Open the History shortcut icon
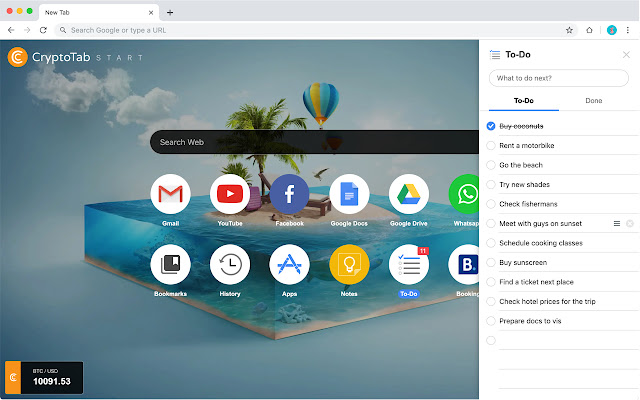 pyautogui.click(x=230, y=264)
